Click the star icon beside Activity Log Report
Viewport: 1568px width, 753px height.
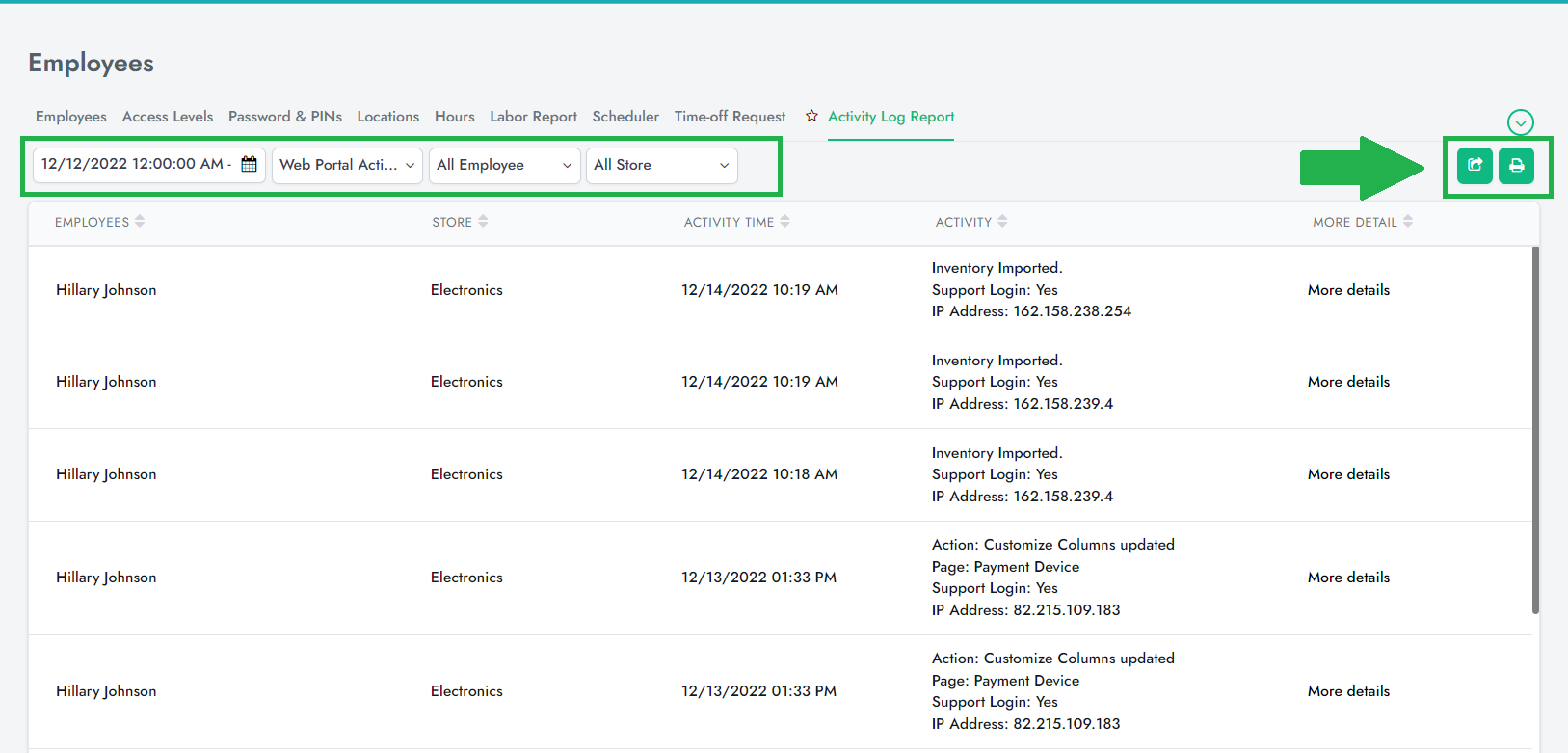click(x=811, y=116)
